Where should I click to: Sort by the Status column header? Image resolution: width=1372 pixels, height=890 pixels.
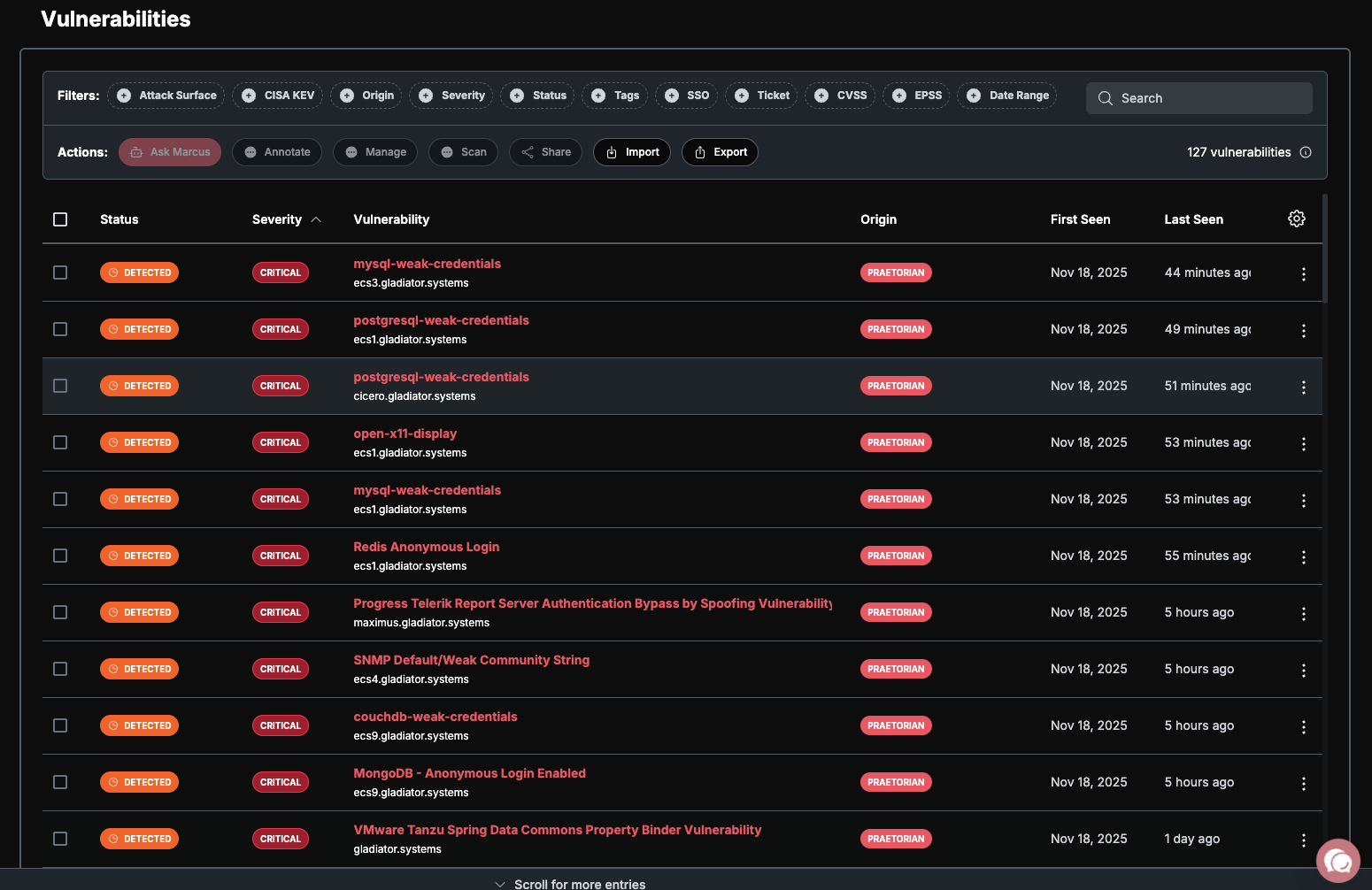pos(119,219)
